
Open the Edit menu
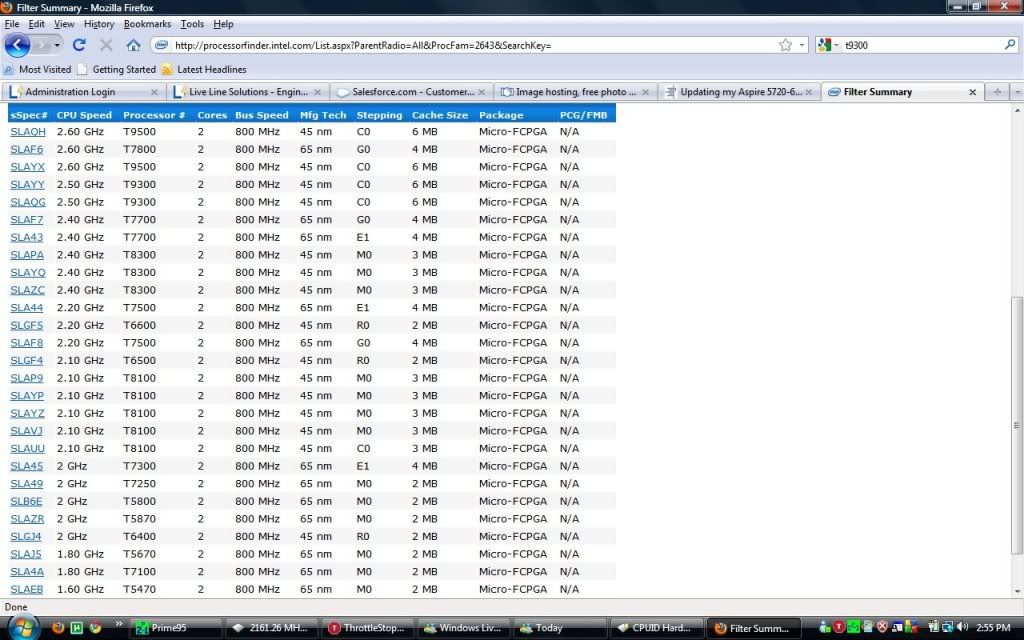[x=37, y=24]
